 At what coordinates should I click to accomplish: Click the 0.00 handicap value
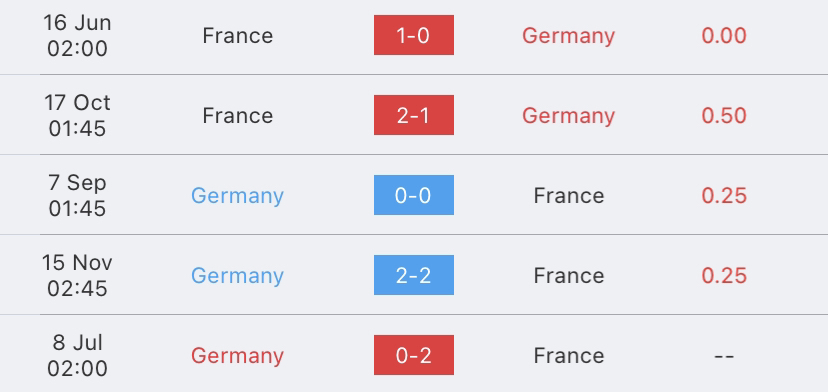point(724,35)
